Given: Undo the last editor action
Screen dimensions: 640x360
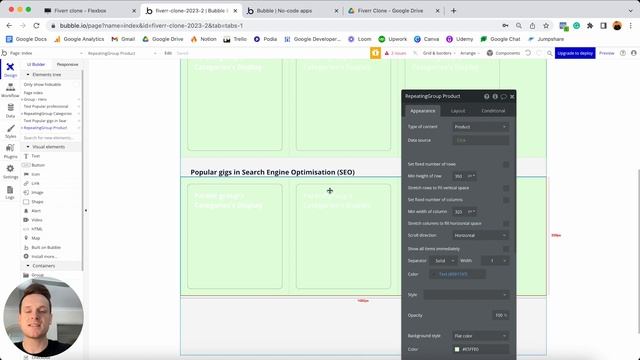Looking at the screenshot, I should coord(528,53).
